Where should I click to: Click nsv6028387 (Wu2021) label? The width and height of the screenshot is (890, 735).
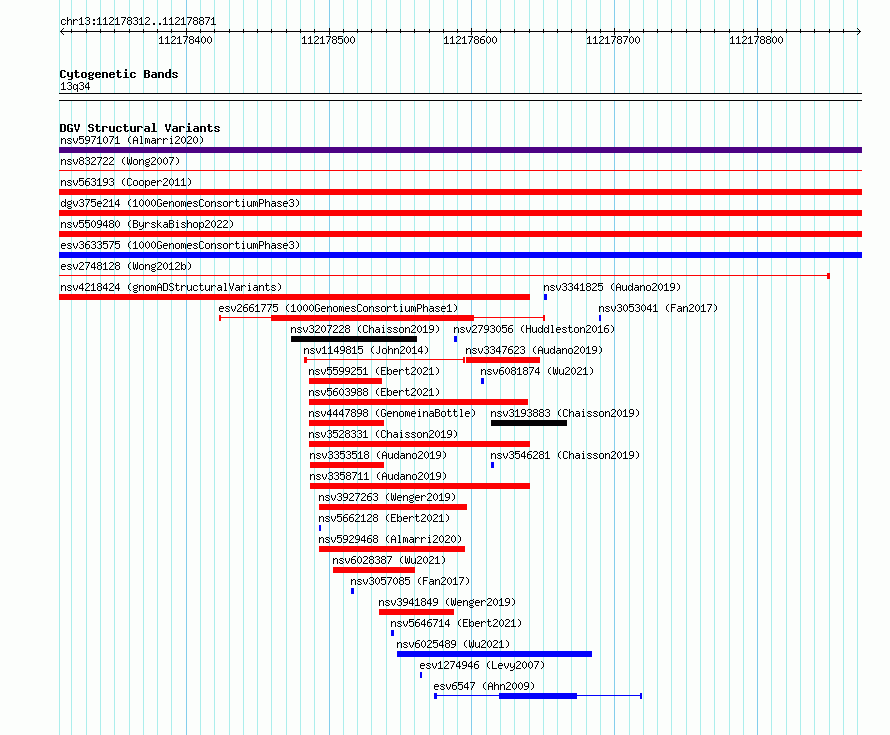tap(389, 560)
